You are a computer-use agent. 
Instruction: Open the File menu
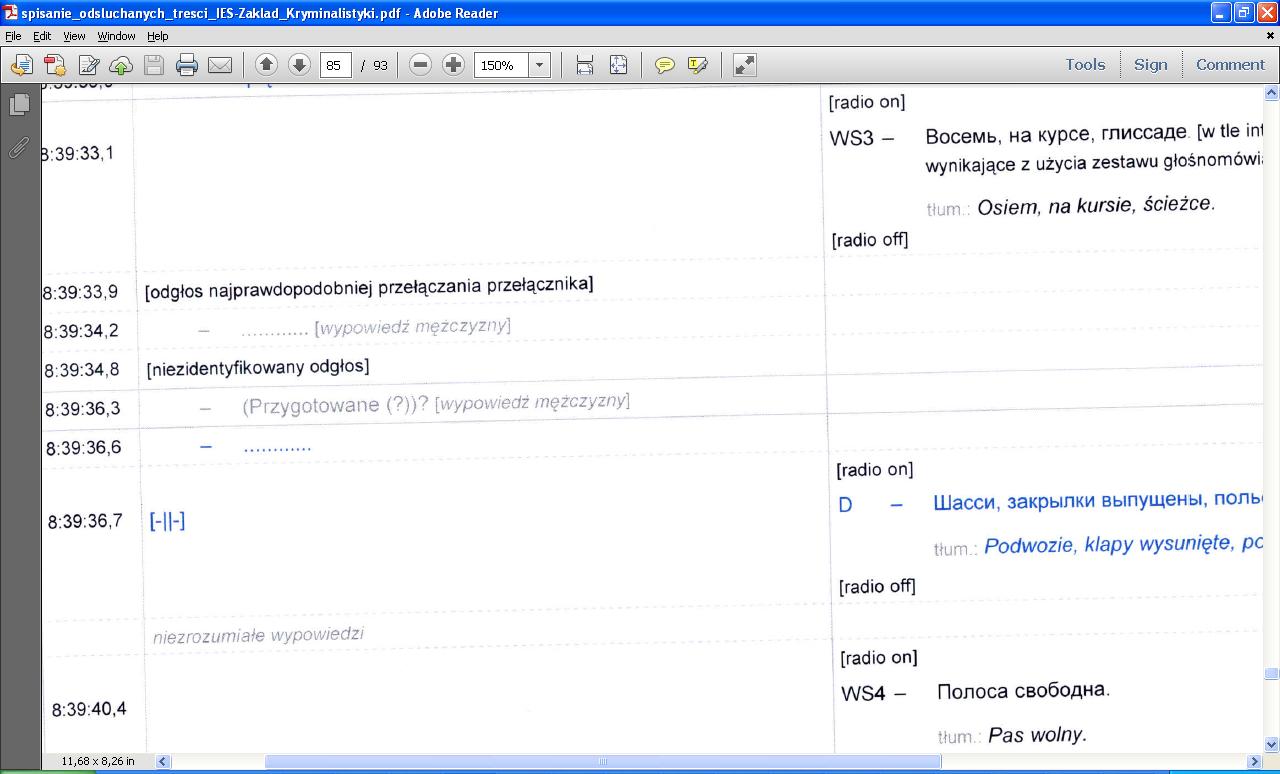13,36
